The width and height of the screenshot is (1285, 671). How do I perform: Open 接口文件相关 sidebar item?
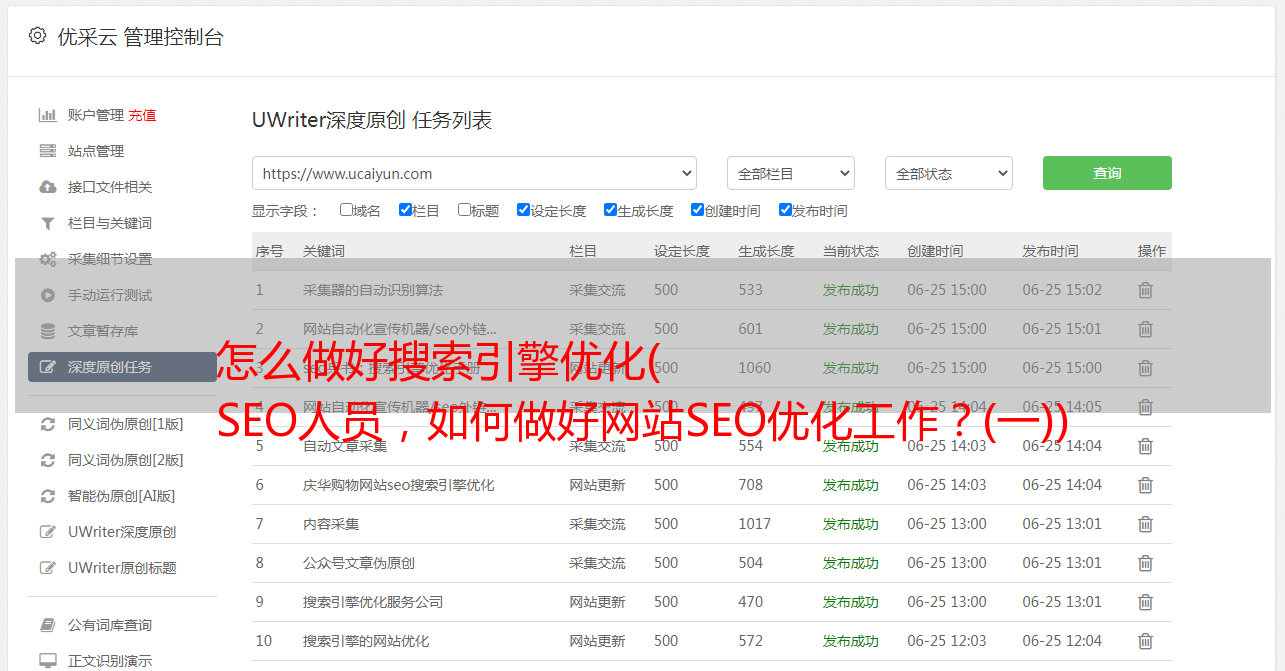[x=110, y=187]
